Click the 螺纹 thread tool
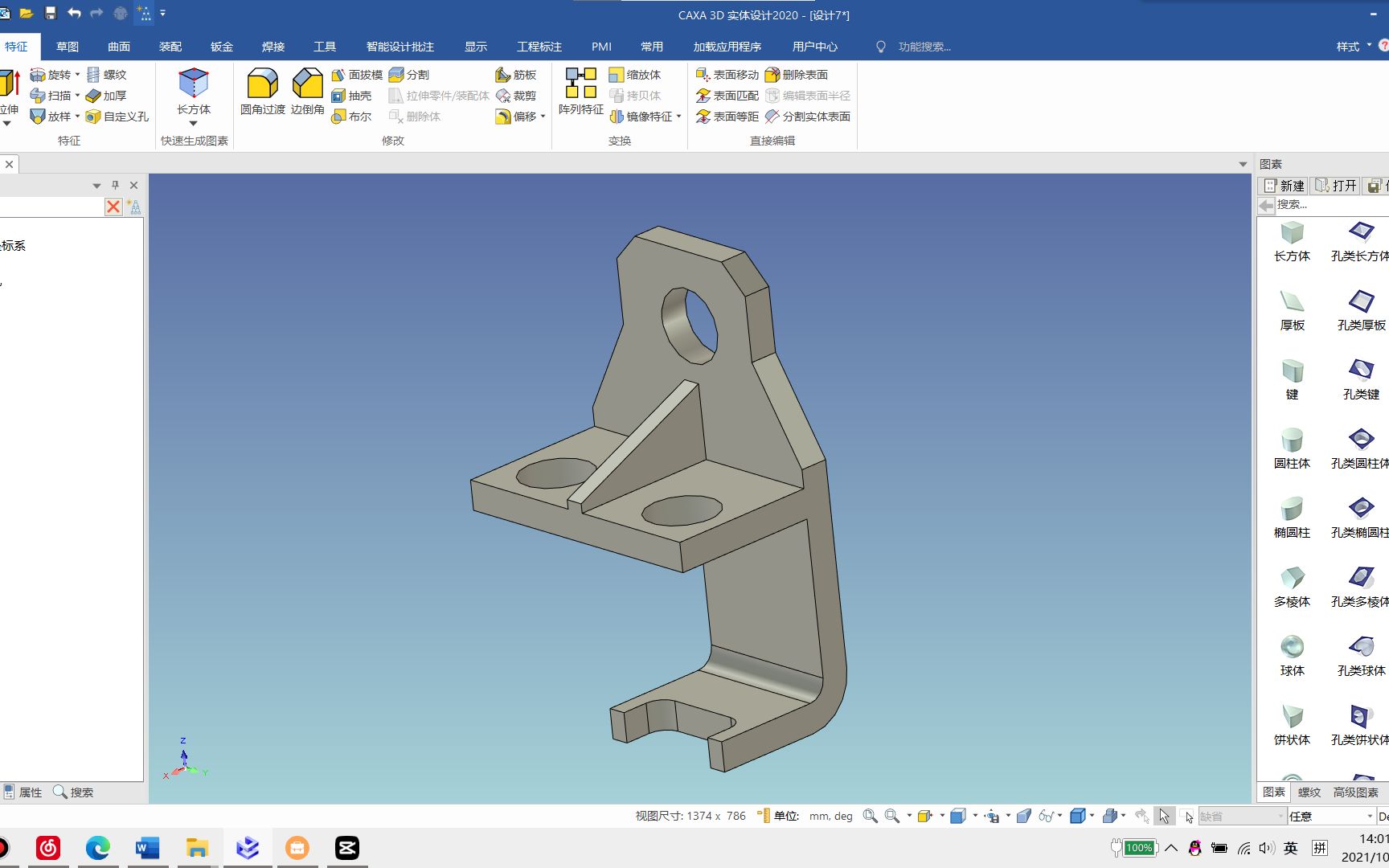1389x868 pixels. 106,75
